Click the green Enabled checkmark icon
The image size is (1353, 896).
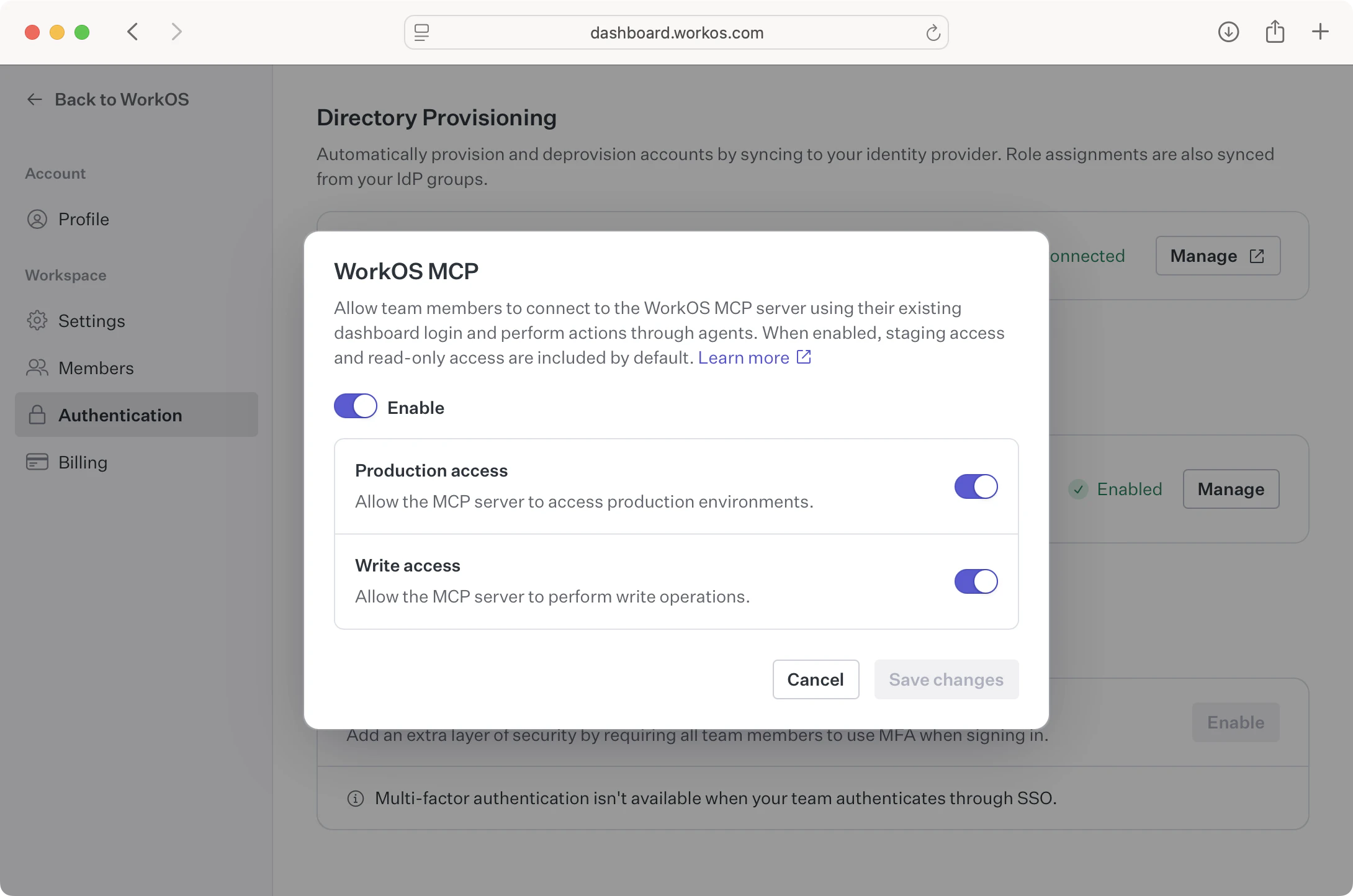1079,490
